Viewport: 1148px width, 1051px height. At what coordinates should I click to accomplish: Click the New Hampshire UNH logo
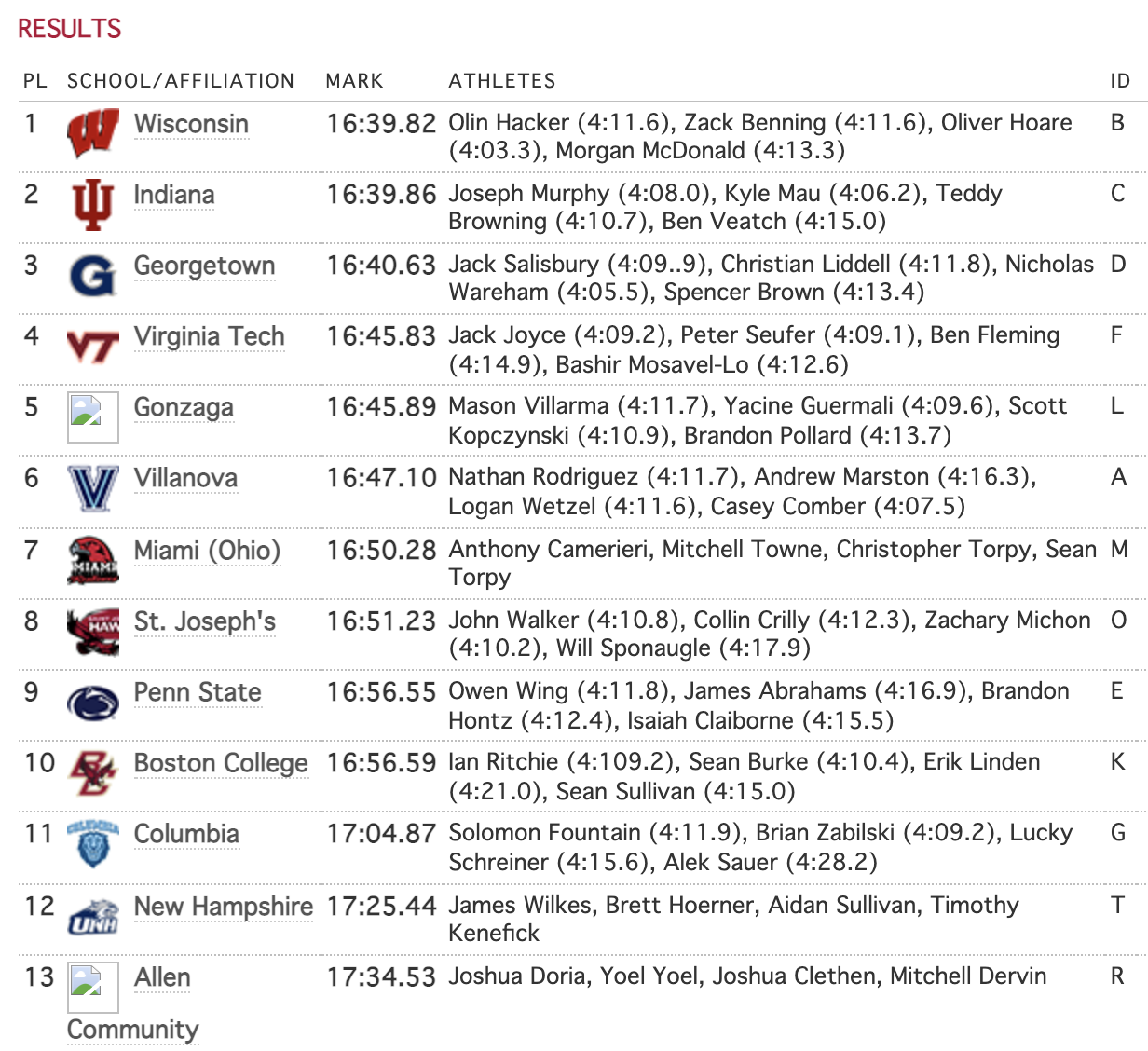(x=93, y=917)
